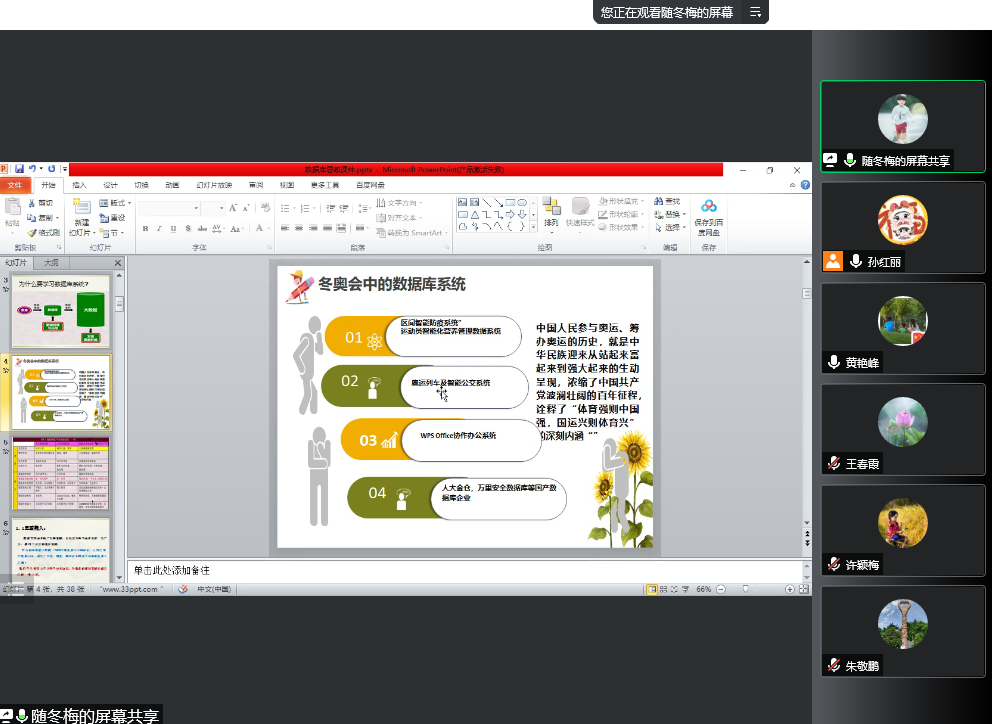Switch to the Outline (大纲) pane tab
The height and width of the screenshot is (724, 992).
click(51, 262)
